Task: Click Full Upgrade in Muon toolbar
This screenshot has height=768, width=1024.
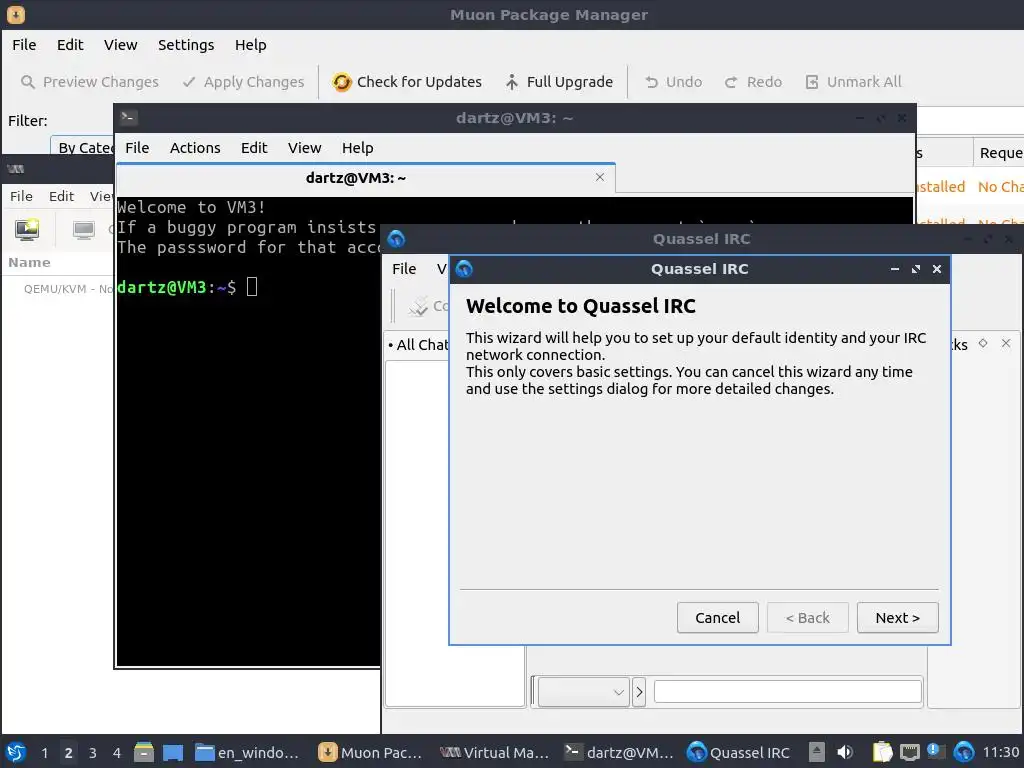Action: tap(560, 82)
